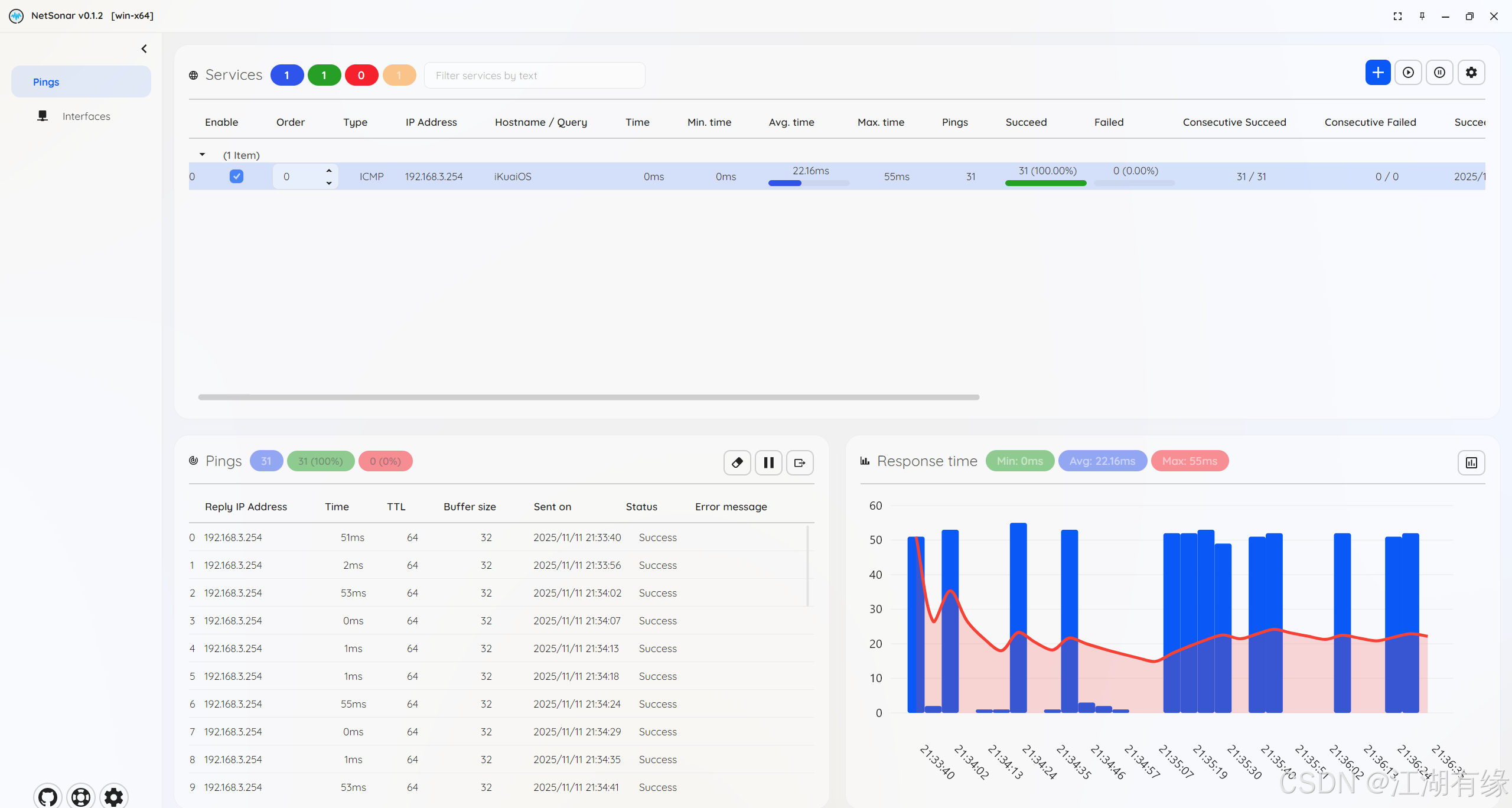Click the add service plus button
Viewport: 1512px width, 808px height.
[x=1377, y=73]
